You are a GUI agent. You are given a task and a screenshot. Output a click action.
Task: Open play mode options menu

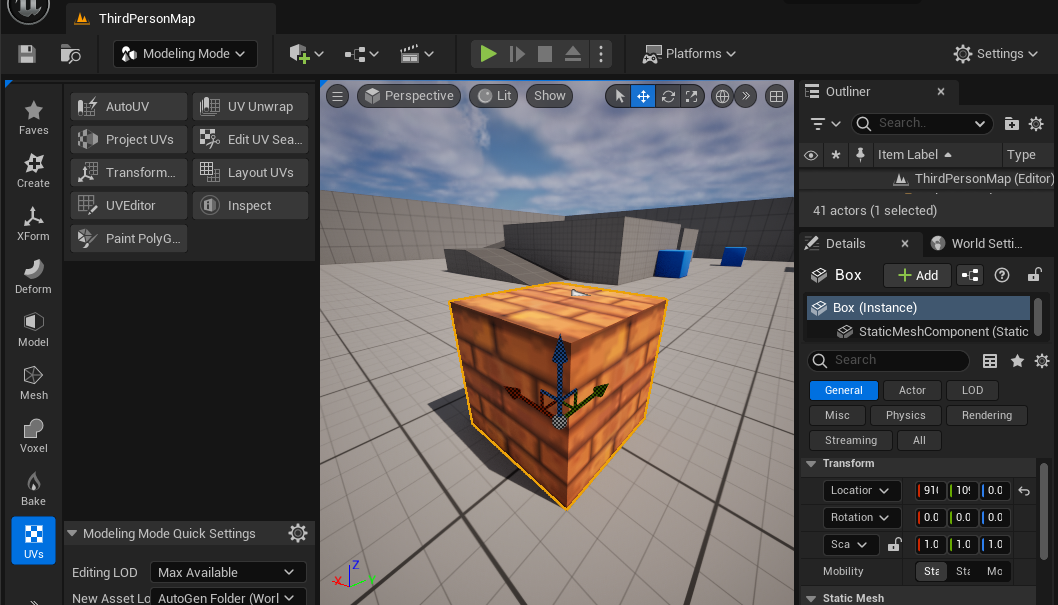coord(601,54)
